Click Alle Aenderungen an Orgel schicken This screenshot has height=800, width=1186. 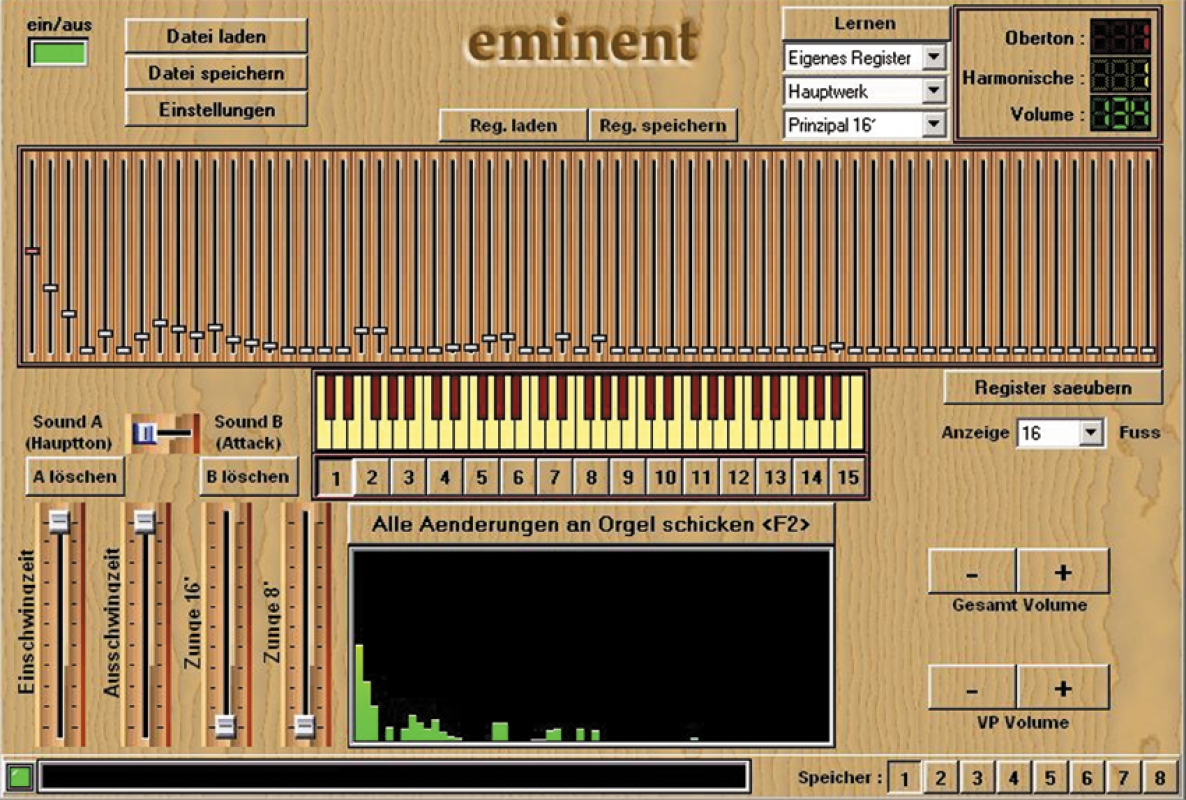(x=590, y=524)
